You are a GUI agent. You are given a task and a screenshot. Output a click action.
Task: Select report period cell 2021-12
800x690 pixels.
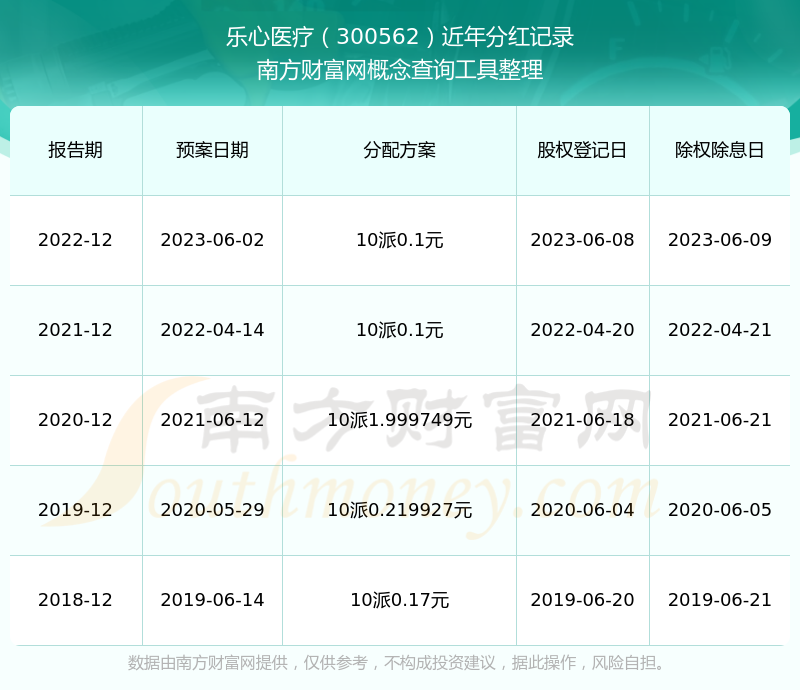tap(76, 330)
